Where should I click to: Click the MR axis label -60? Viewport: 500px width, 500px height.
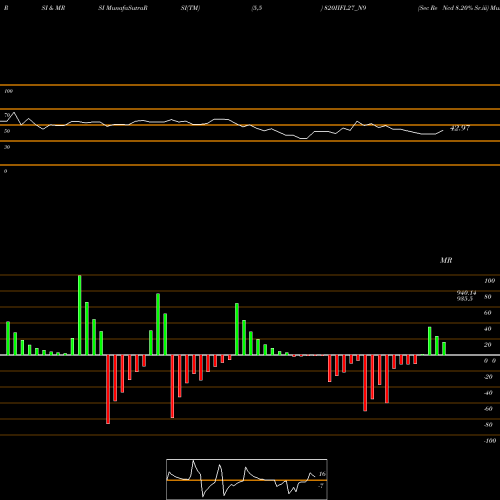(488, 409)
